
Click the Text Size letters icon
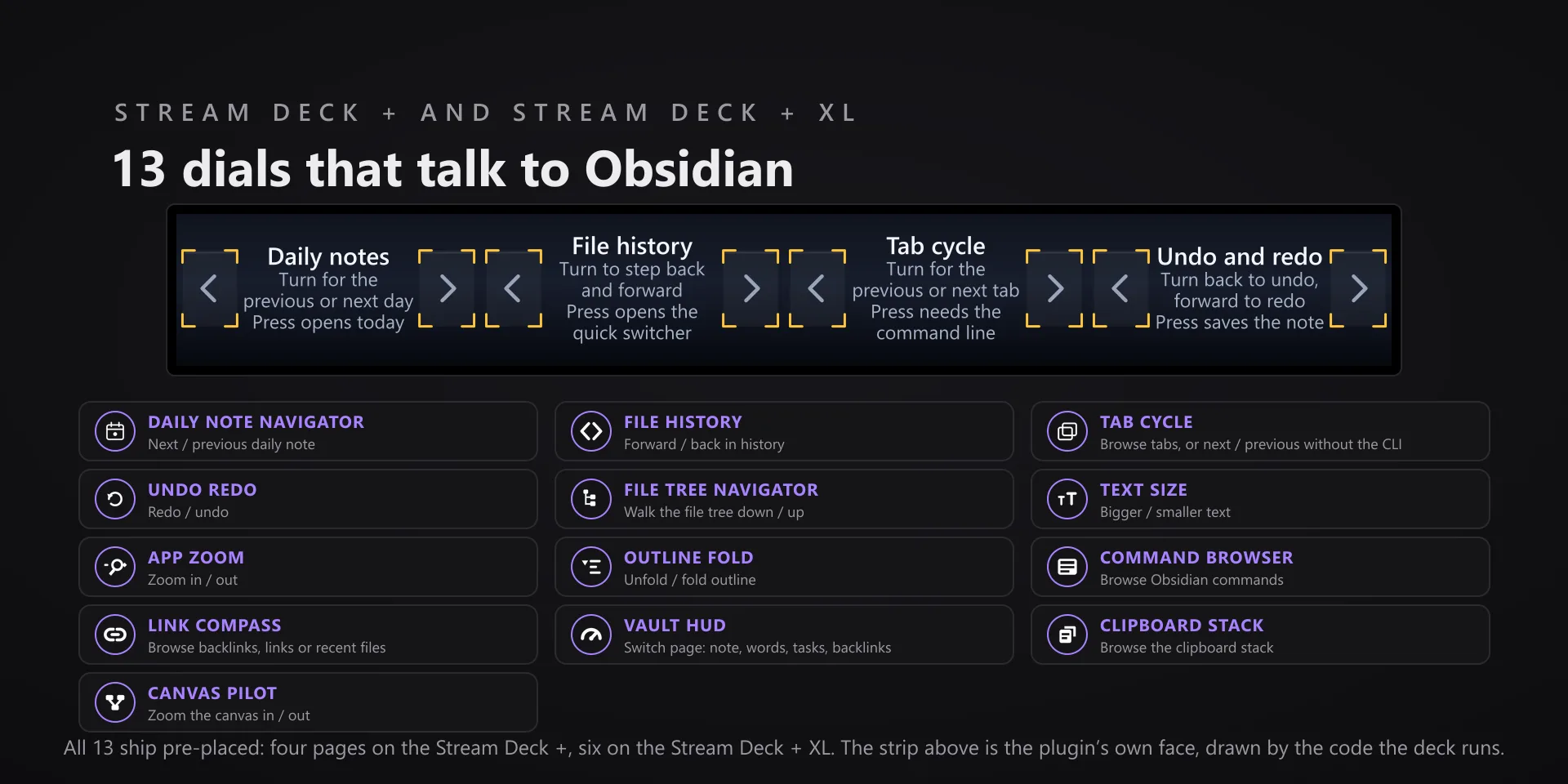click(1067, 499)
